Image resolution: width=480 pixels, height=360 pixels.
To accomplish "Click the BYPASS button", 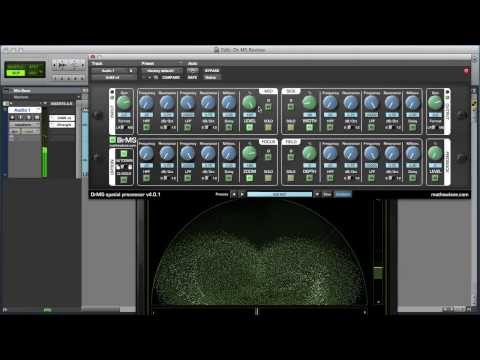I will click(x=212, y=71).
